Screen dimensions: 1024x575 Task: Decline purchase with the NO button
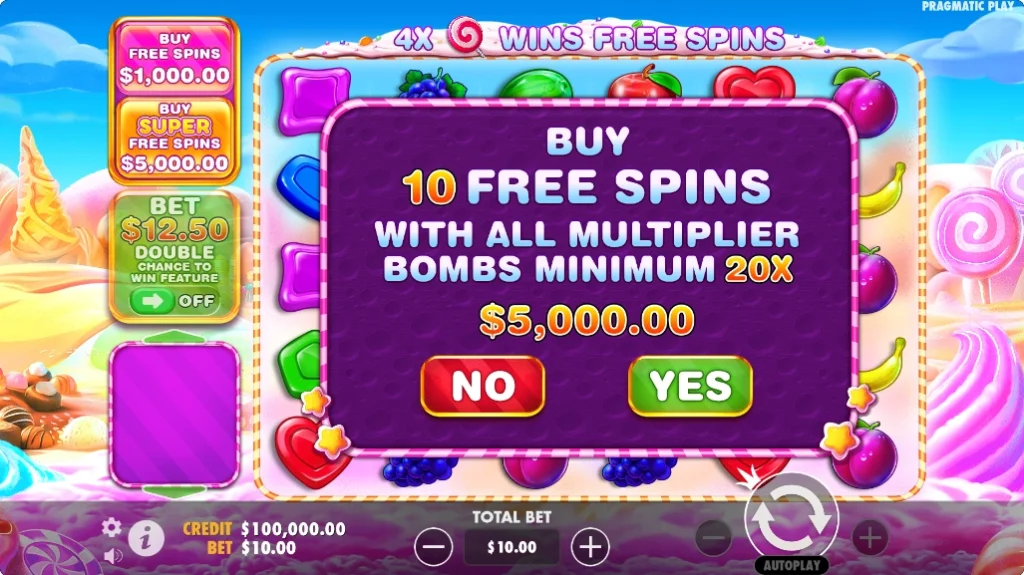tap(483, 386)
